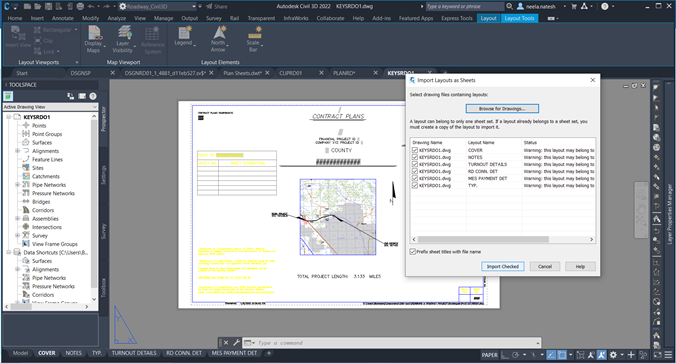676x363 pixels.
Task: Toggle Prefix sheet titles with file name
Action: point(413,251)
